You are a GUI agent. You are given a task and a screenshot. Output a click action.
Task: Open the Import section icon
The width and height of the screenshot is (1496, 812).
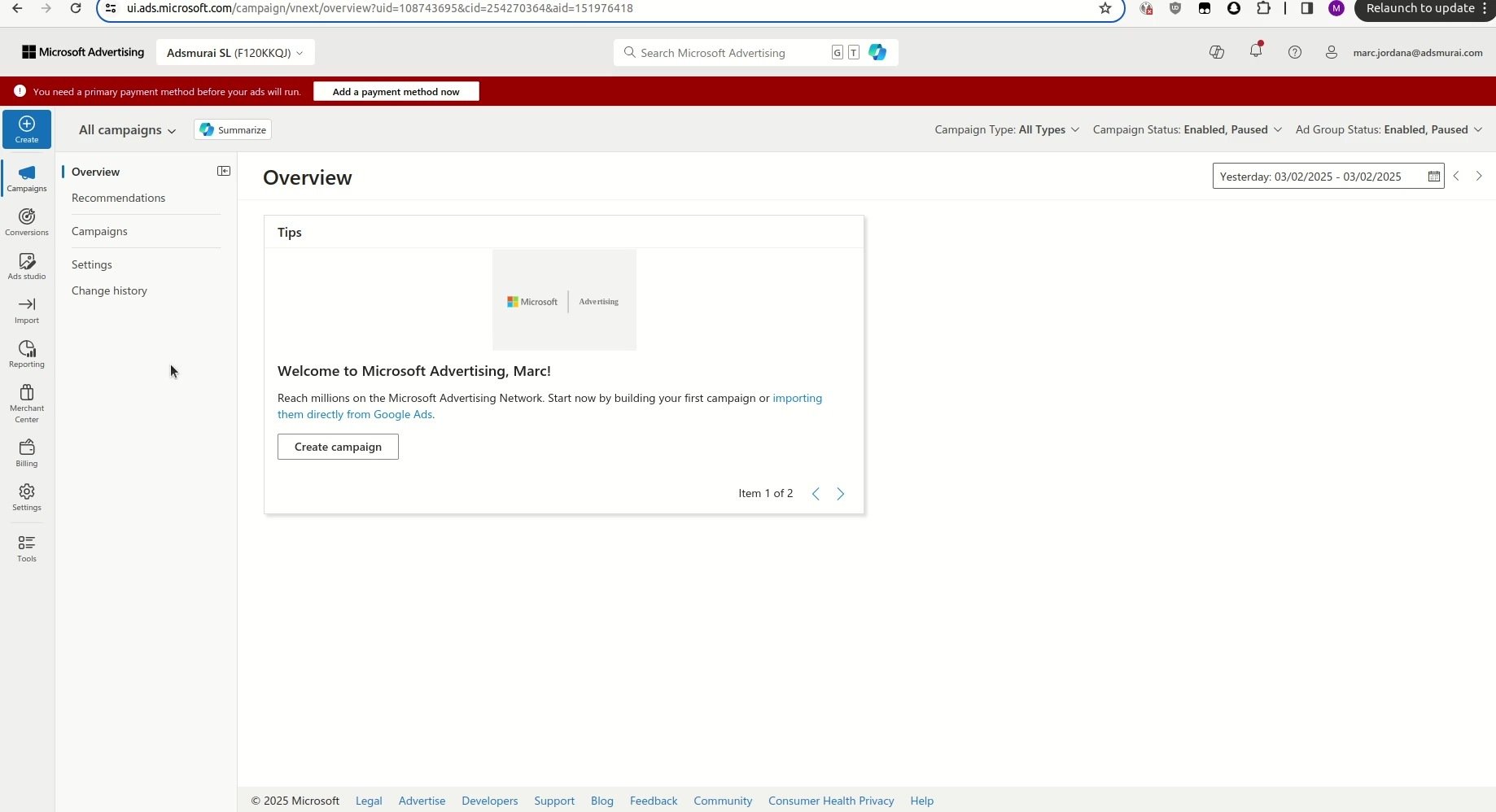click(x=27, y=309)
